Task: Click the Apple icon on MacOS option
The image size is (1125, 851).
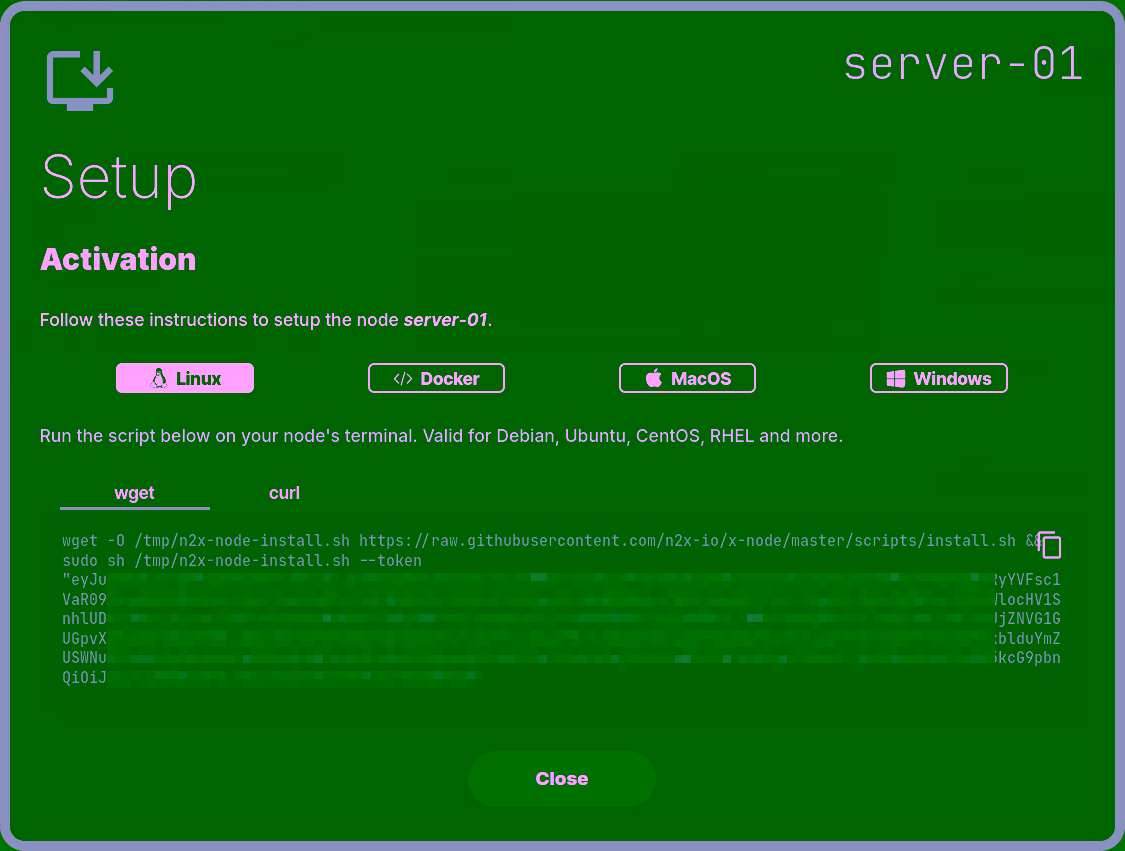Action: click(x=652, y=378)
